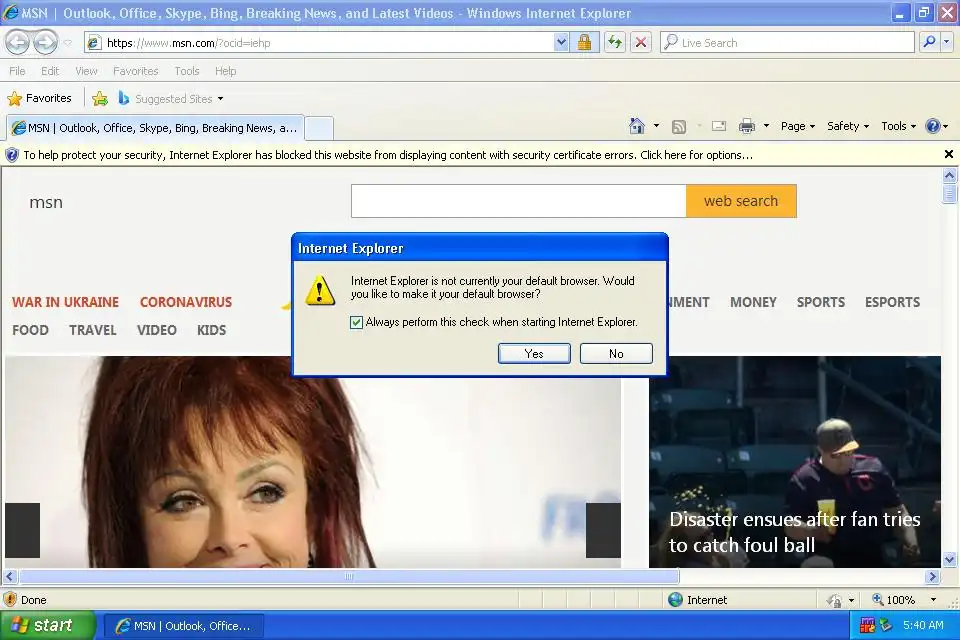Click horizontal scrollbar right arrow

point(932,576)
